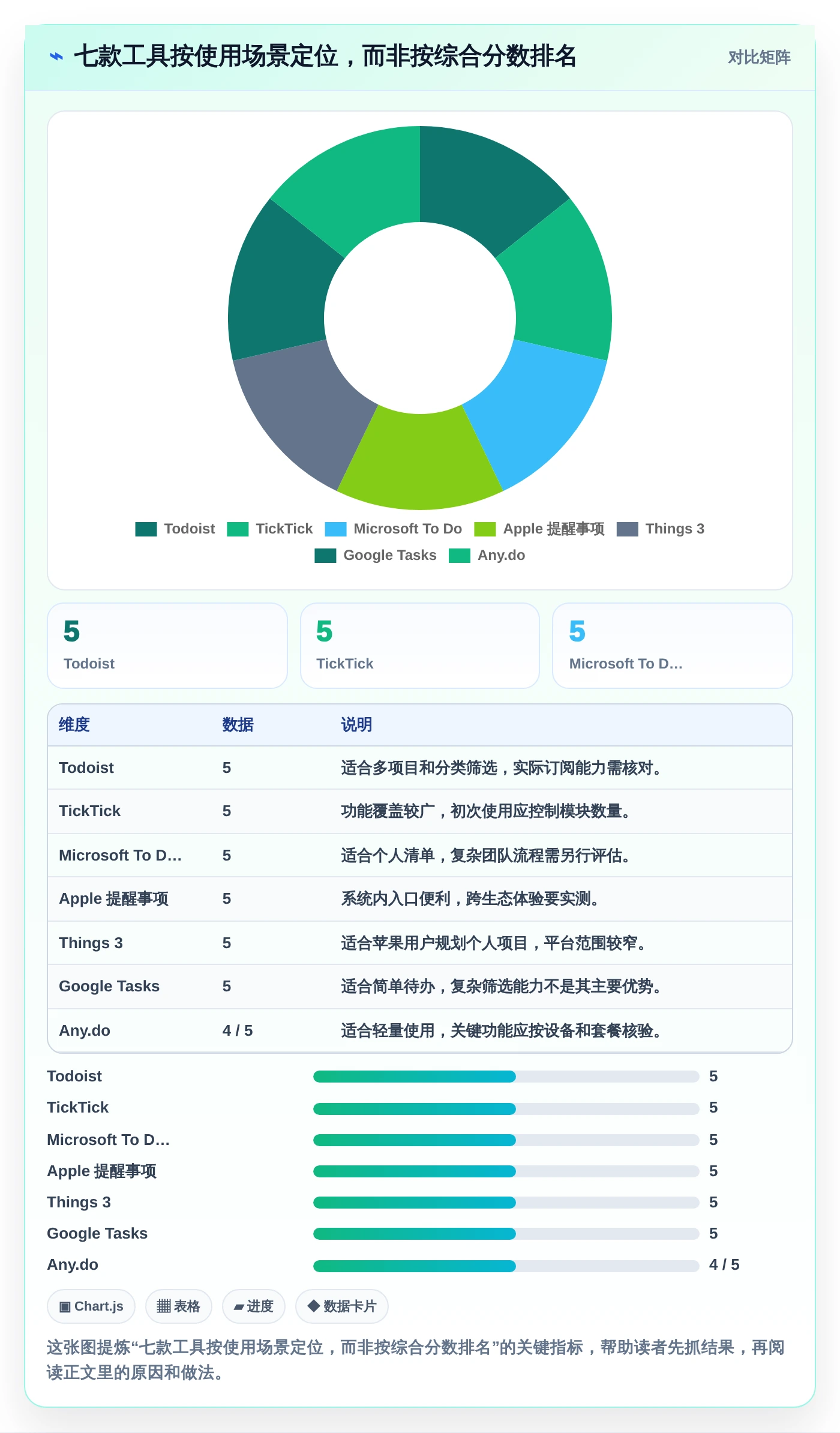Click the blue lightning icon beside the title
The width and height of the screenshot is (840, 1433).
[56, 57]
